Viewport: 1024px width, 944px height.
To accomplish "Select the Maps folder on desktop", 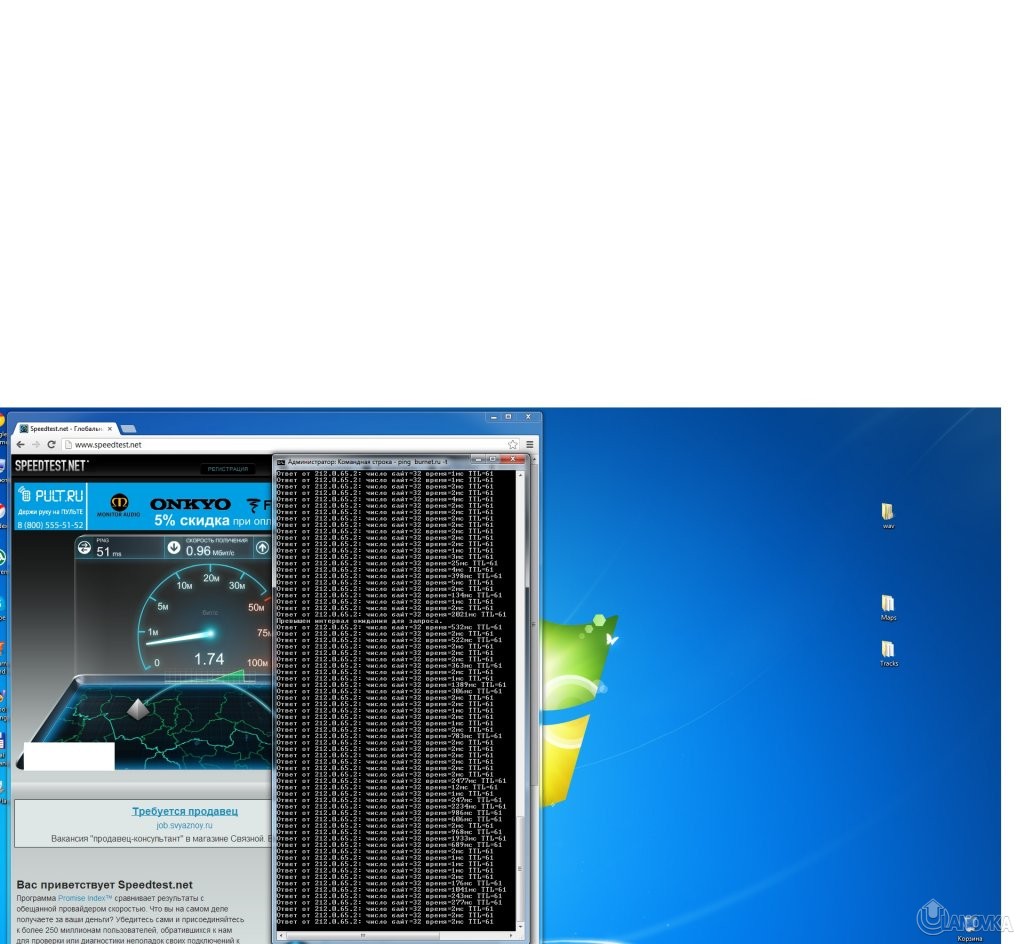I will pyautogui.click(x=888, y=608).
